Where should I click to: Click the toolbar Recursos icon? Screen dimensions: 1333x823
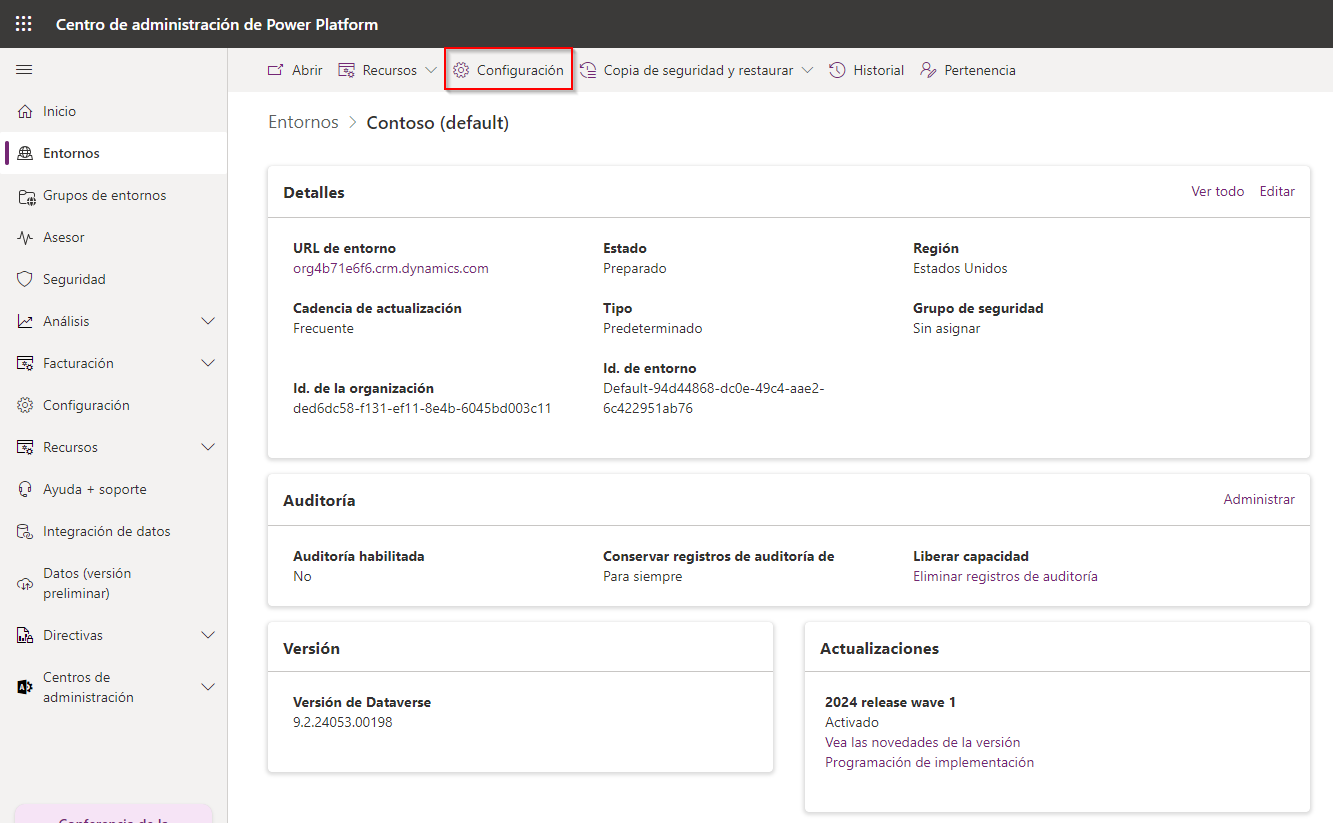click(346, 70)
